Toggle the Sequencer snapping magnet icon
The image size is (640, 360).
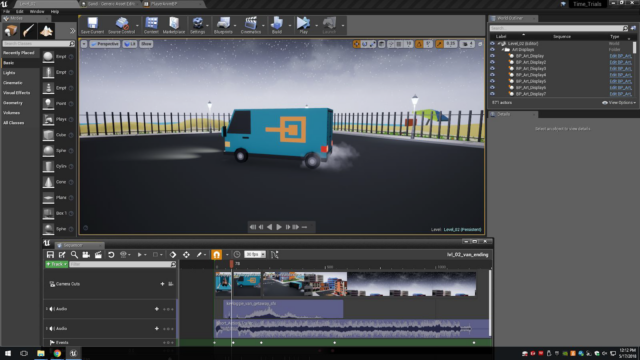pyautogui.click(x=216, y=255)
